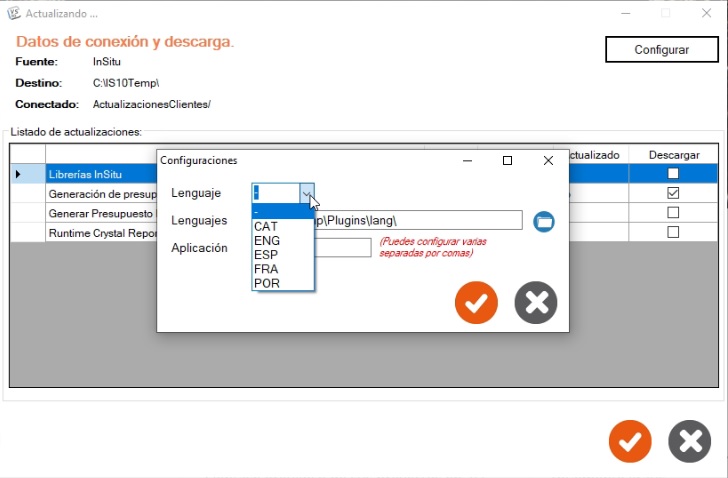Image resolution: width=728 pixels, height=478 pixels.
Task: Enable Descargar for Generar Presupuesto row
Action: click(x=673, y=213)
